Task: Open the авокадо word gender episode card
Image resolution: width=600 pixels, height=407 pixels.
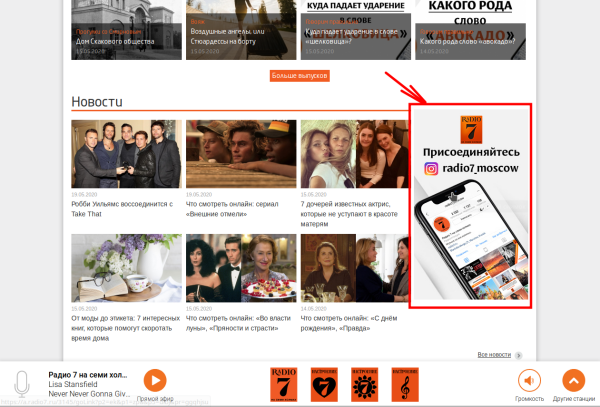Action: 471,30
